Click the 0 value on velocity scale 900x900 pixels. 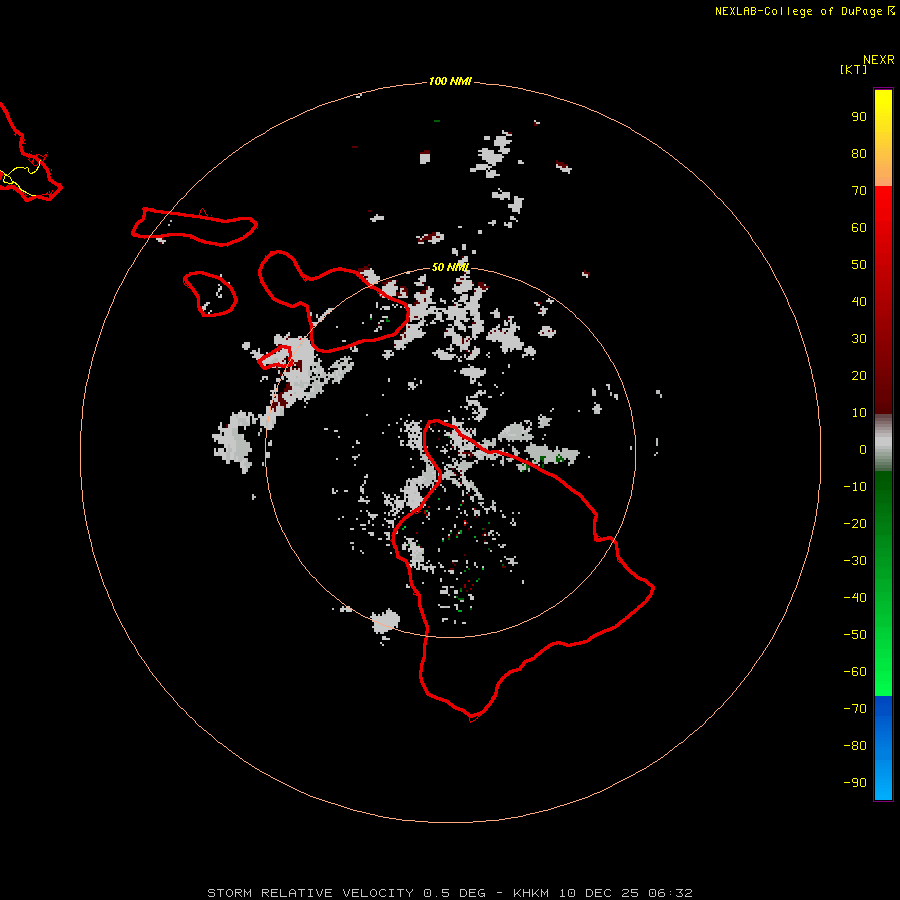point(863,449)
